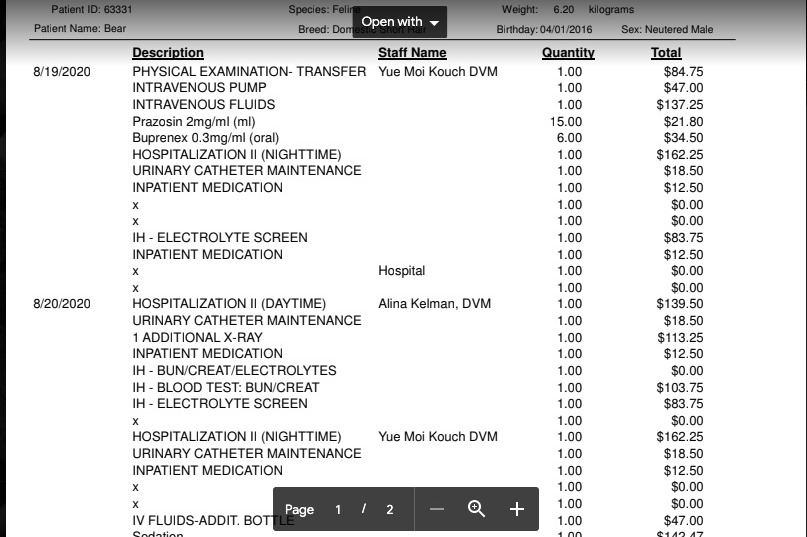Edit the current page number field
807x537 pixels.
pos(338,510)
